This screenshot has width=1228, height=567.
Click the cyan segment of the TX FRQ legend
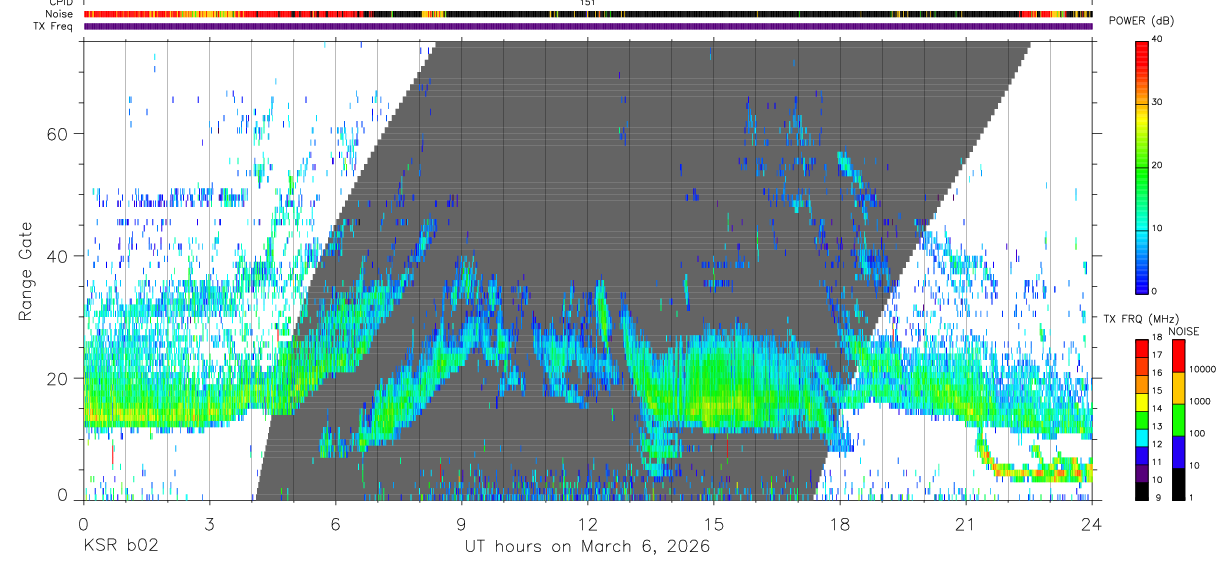coord(1142,440)
